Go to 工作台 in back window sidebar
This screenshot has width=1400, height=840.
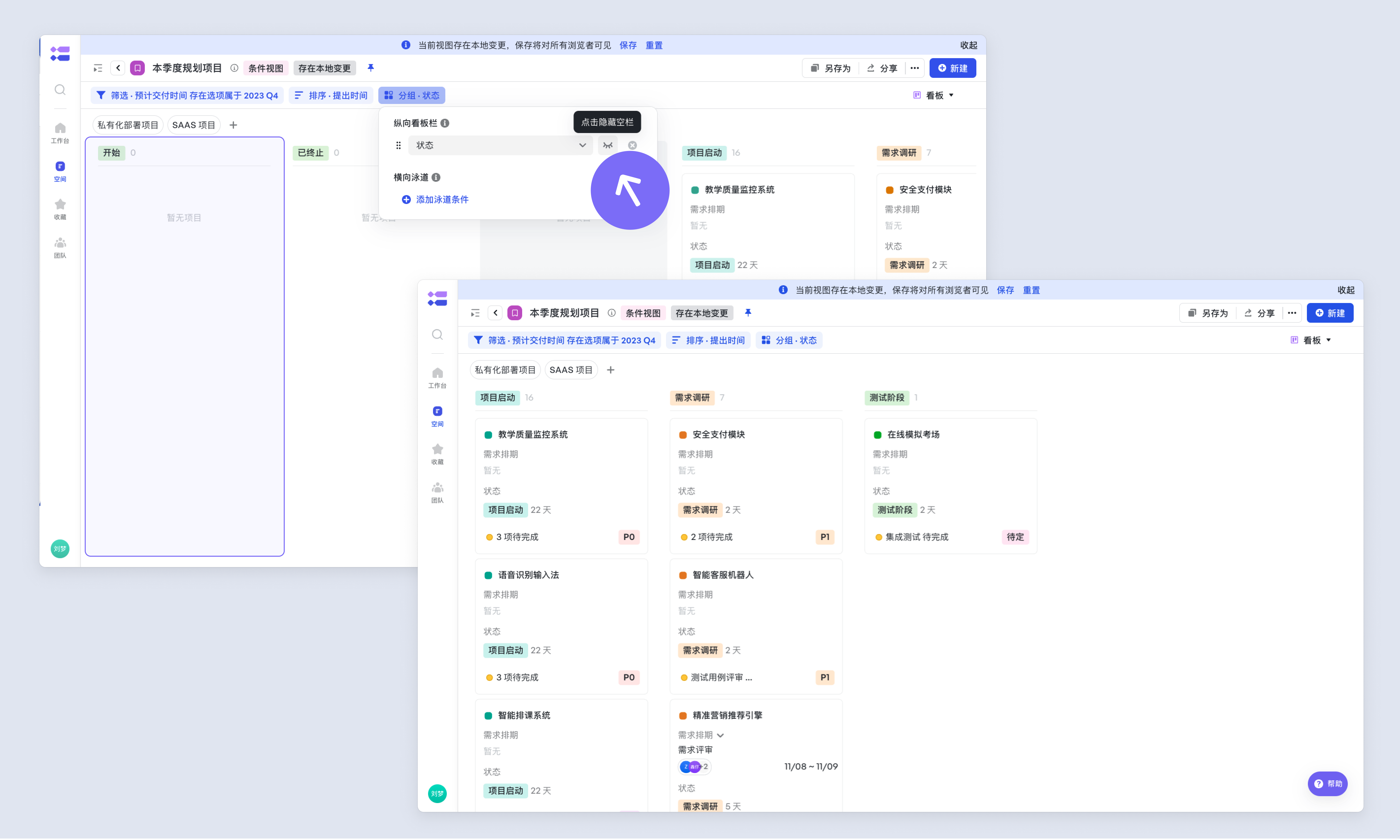(60, 133)
